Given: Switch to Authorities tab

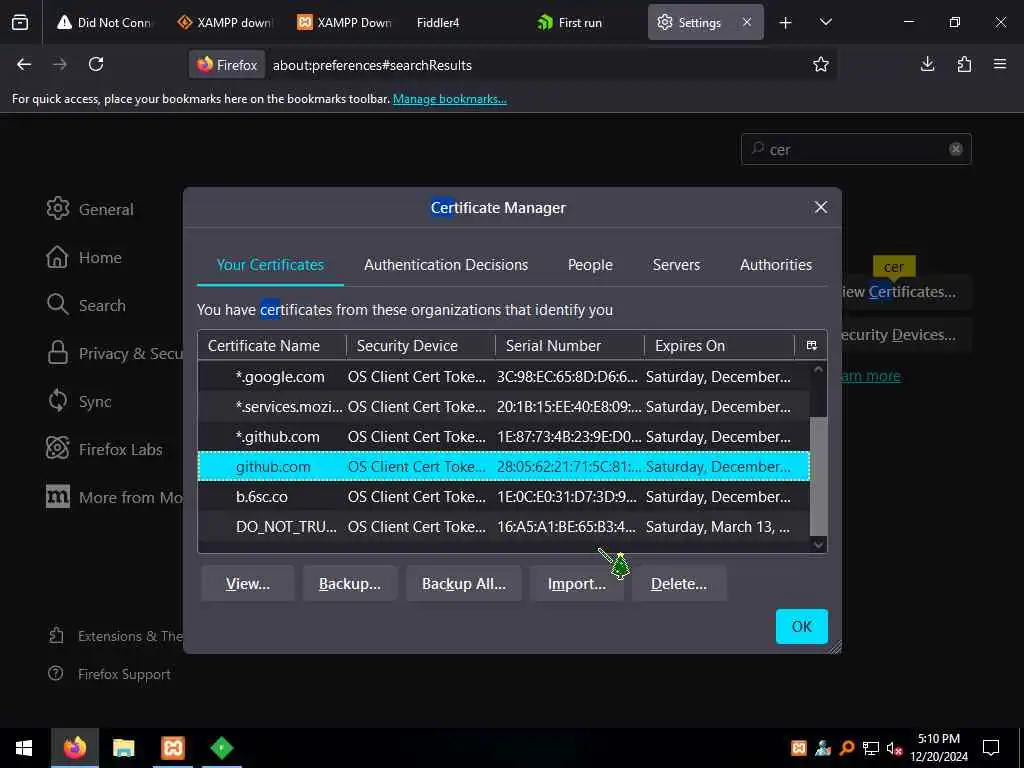Looking at the screenshot, I should [776, 264].
